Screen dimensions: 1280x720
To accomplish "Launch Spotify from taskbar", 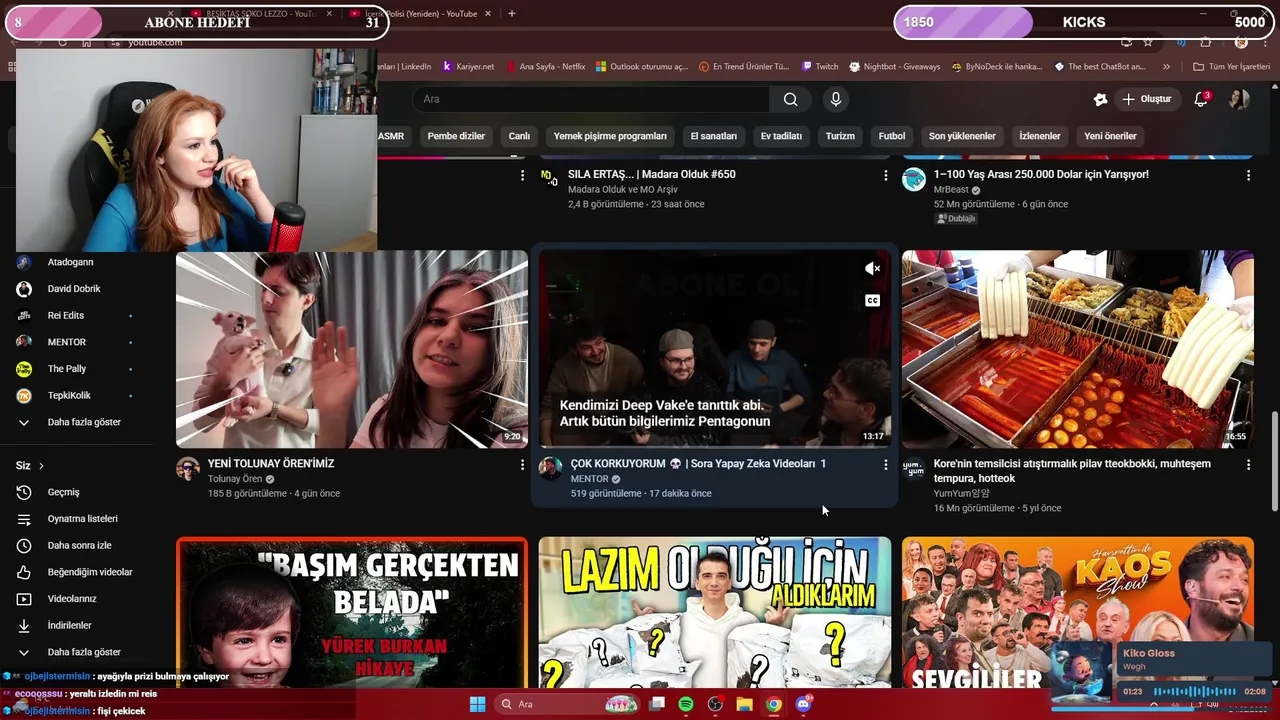I will coord(685,704).
